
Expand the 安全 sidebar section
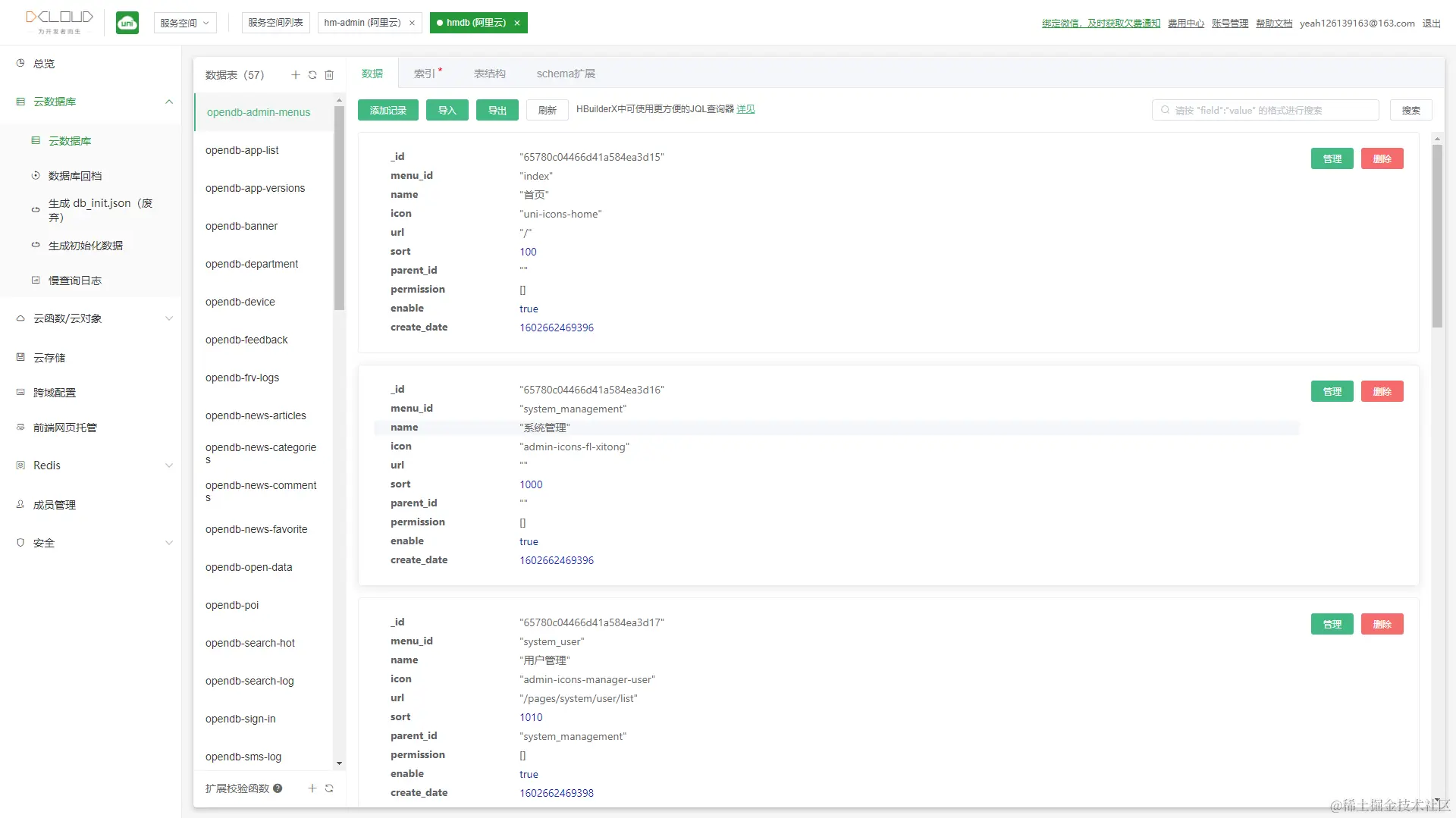coord(169,543)
